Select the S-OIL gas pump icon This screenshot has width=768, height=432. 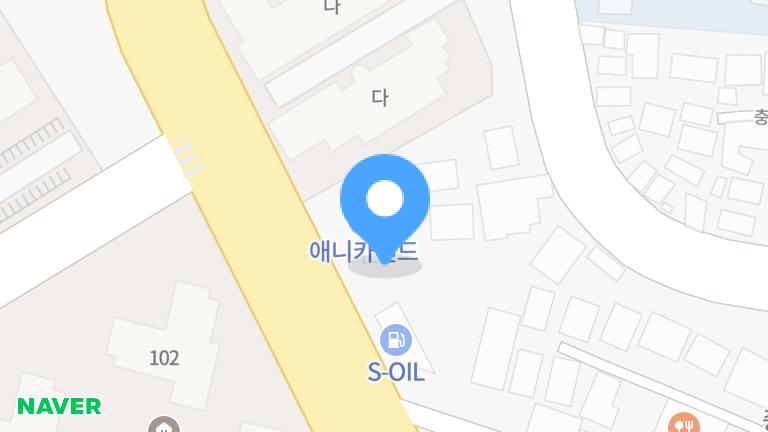[x=396, y=340]
